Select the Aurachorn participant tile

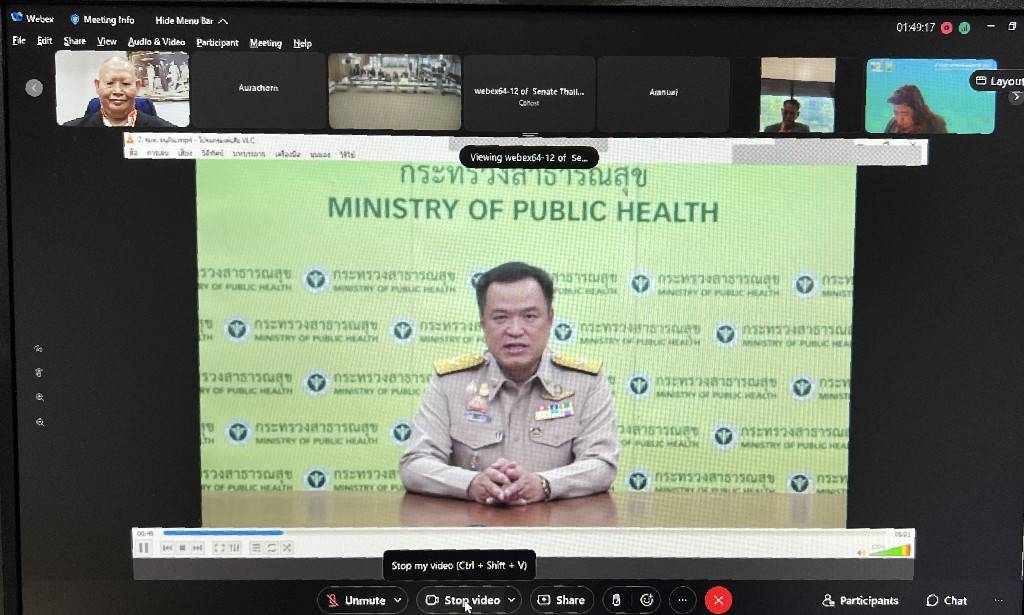[259, 90]
